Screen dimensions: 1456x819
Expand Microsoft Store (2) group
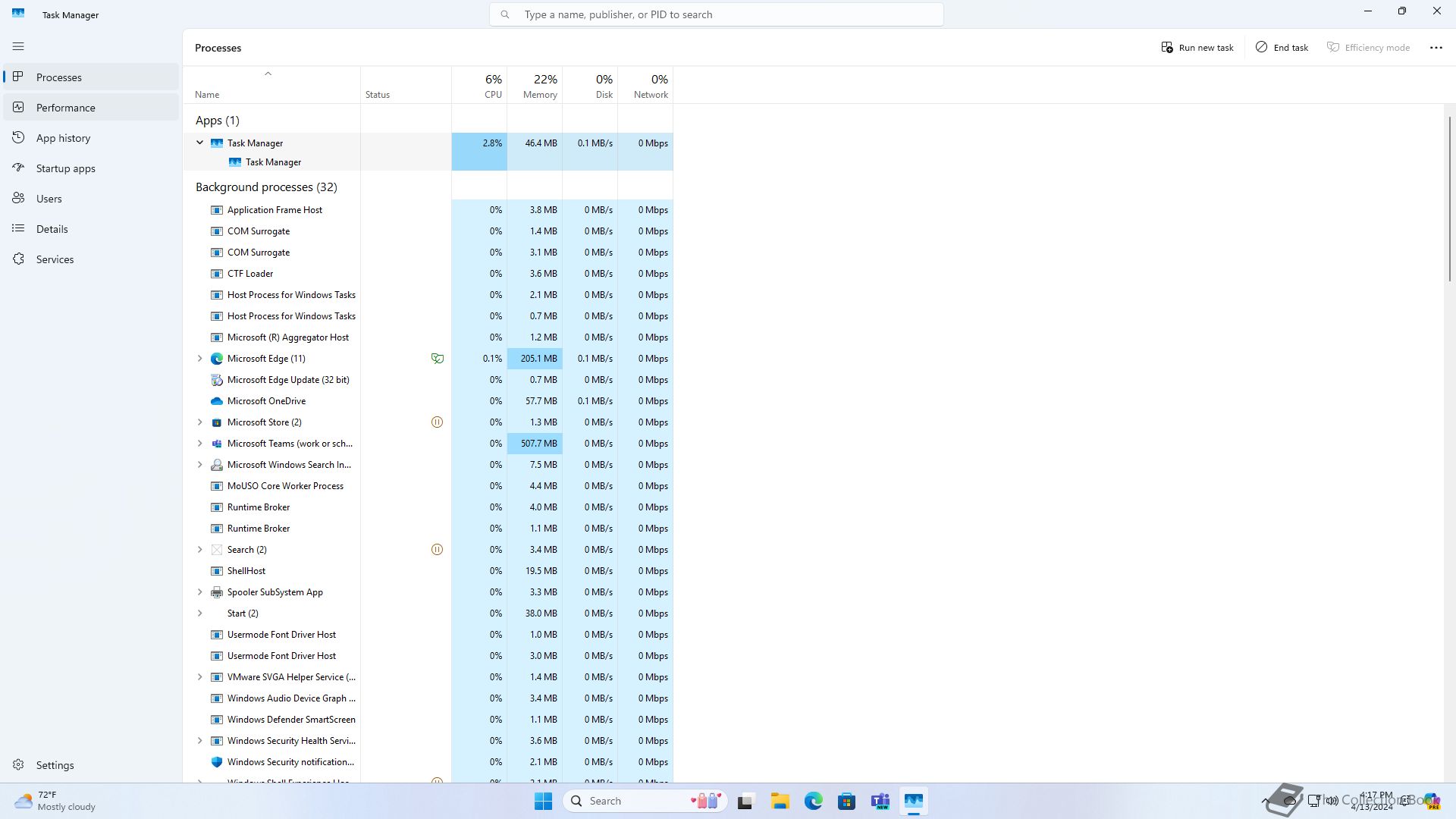pyautogui.click(x=200, y=422)
